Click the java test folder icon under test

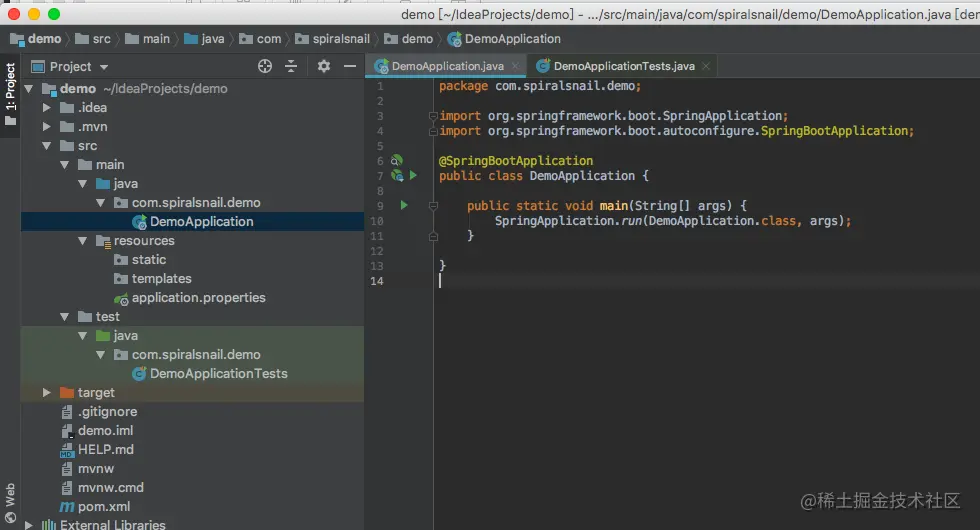tap(103, 336)
